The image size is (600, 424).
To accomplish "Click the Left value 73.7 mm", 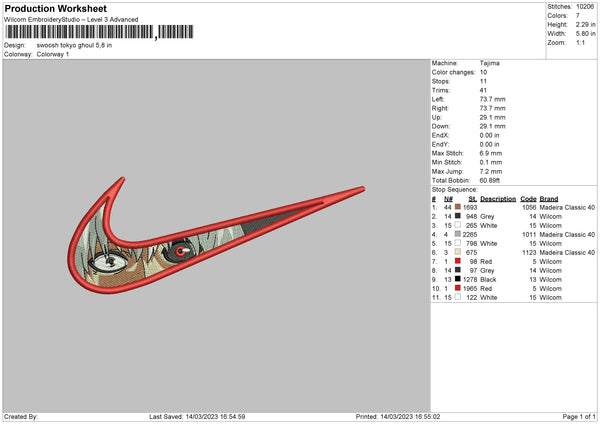I will pyautogui.click(x=492, y=99).
